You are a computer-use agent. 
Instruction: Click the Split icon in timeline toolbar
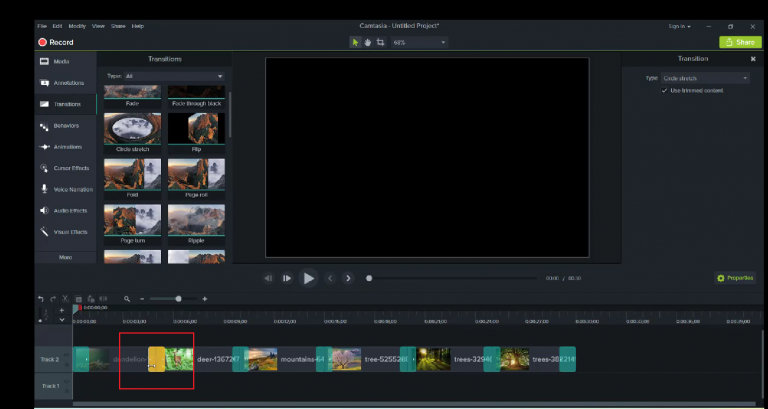tap(103, 299)
